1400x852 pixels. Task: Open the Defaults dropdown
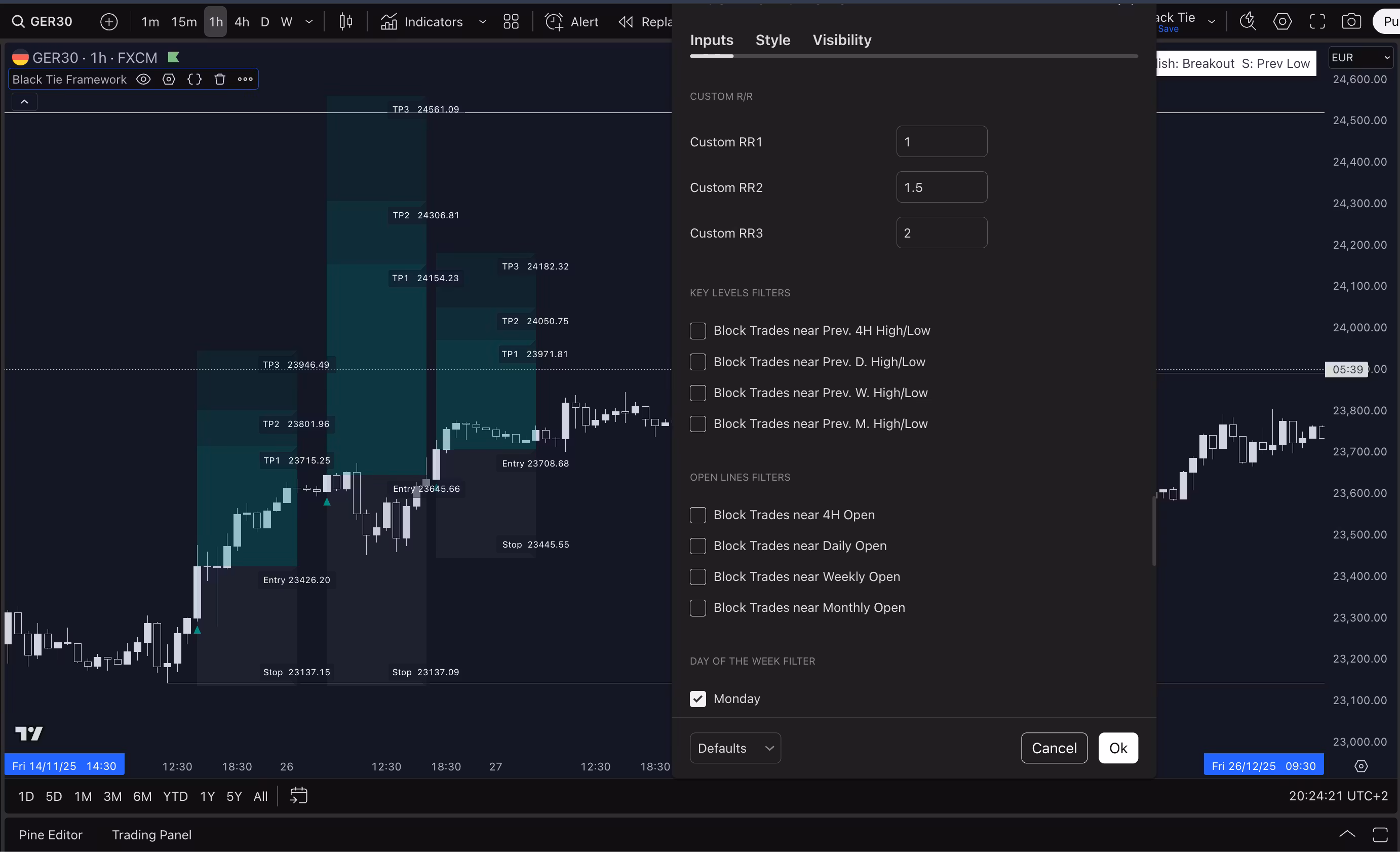tap(734, 748)
